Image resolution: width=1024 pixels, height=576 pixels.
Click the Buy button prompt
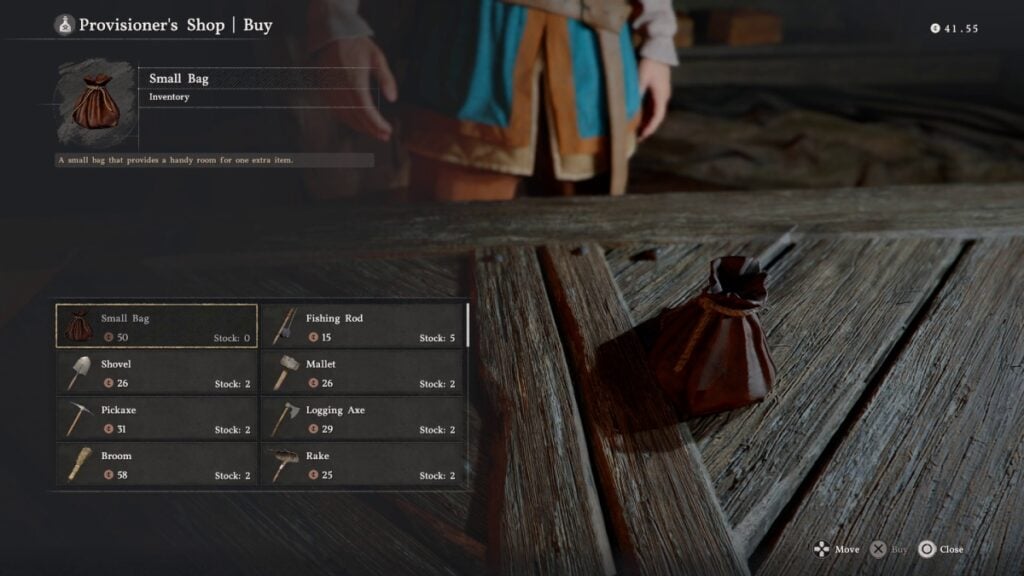889,549
